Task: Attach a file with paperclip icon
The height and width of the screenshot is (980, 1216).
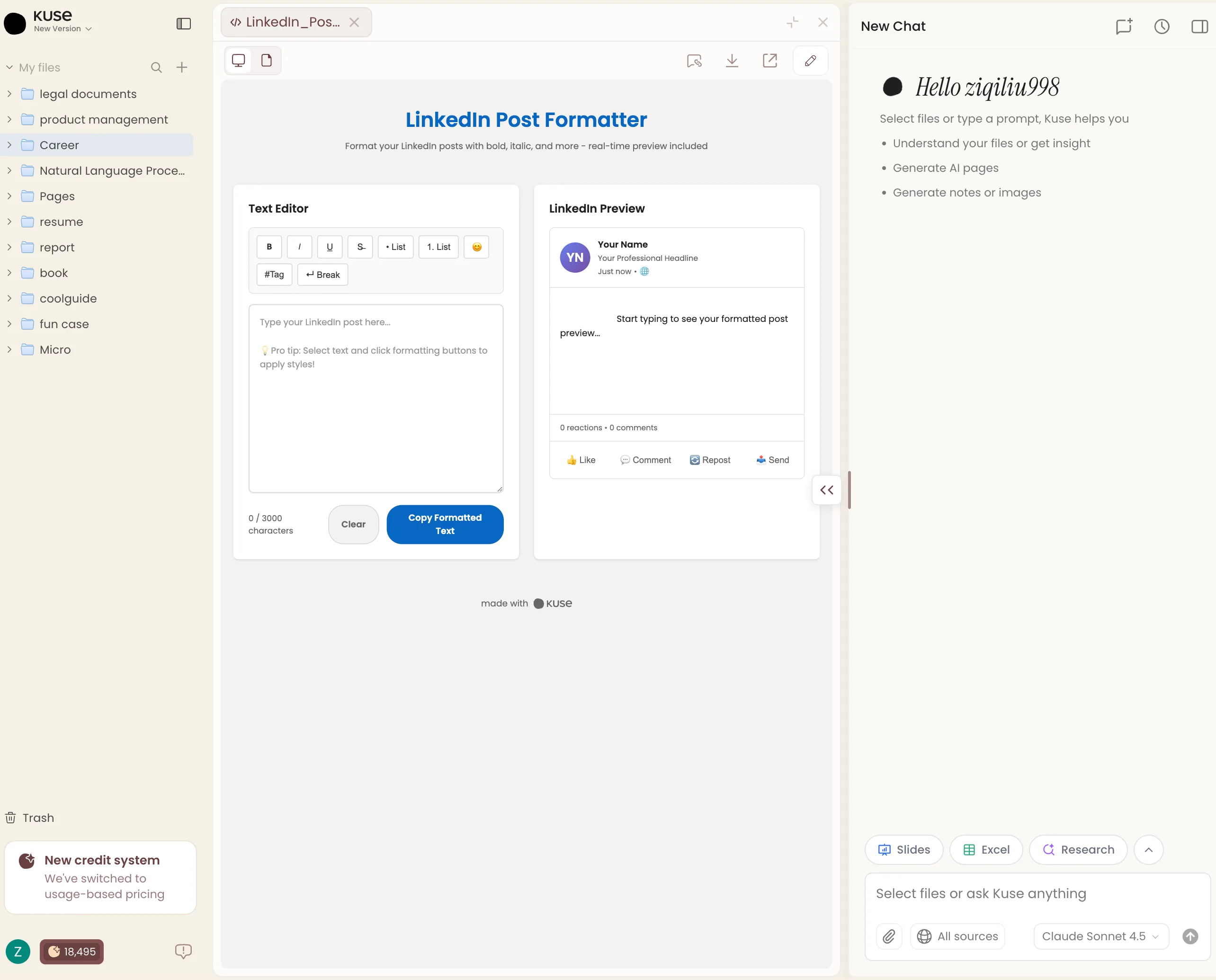Action: pos(889,936)
